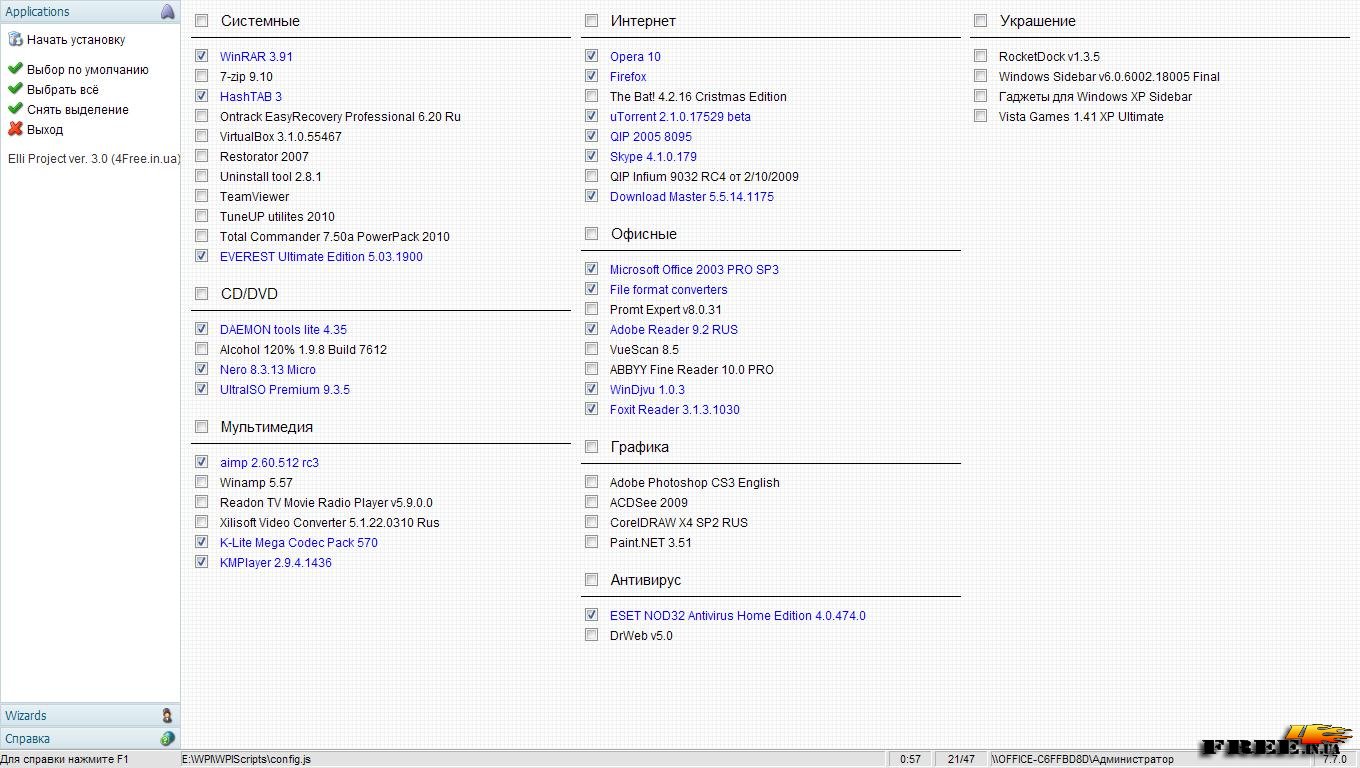1360x768 pixels.
Task: Uncheck Microsoft Office 2003 PRO SP3
Action: click(x=592, y=269)
